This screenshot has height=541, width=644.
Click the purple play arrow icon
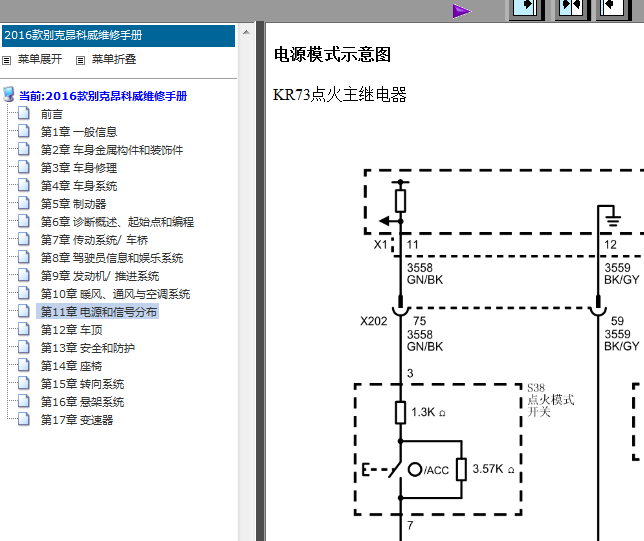(x=462, y=11)
